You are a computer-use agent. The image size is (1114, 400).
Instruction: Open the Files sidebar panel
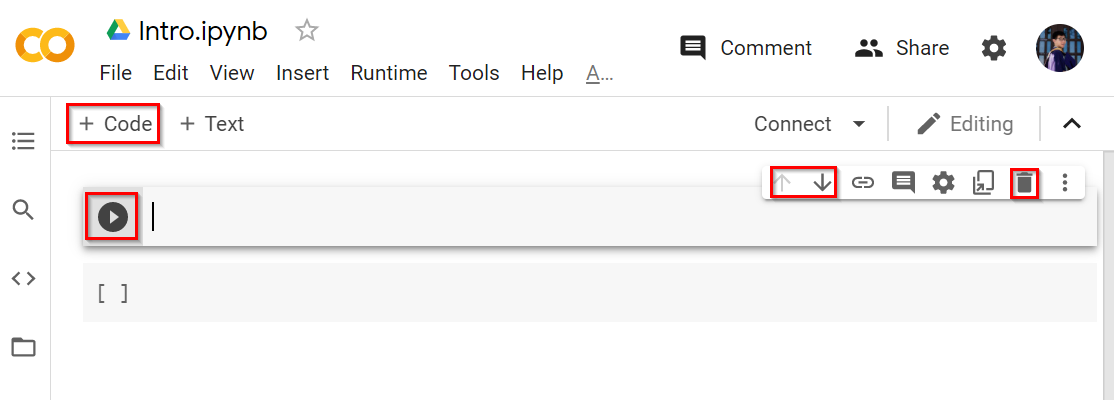pyautogui.click(x=23, y=348)
